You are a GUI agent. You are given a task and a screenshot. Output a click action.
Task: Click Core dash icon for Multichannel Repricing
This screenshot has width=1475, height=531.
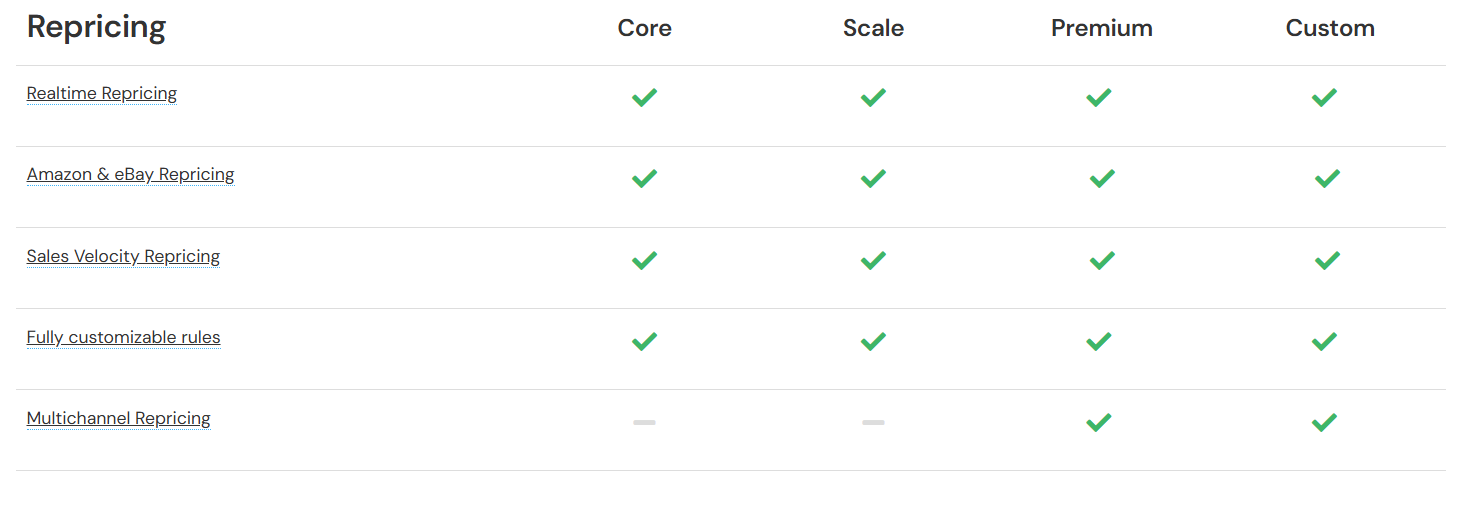click(x=644, y=422)
